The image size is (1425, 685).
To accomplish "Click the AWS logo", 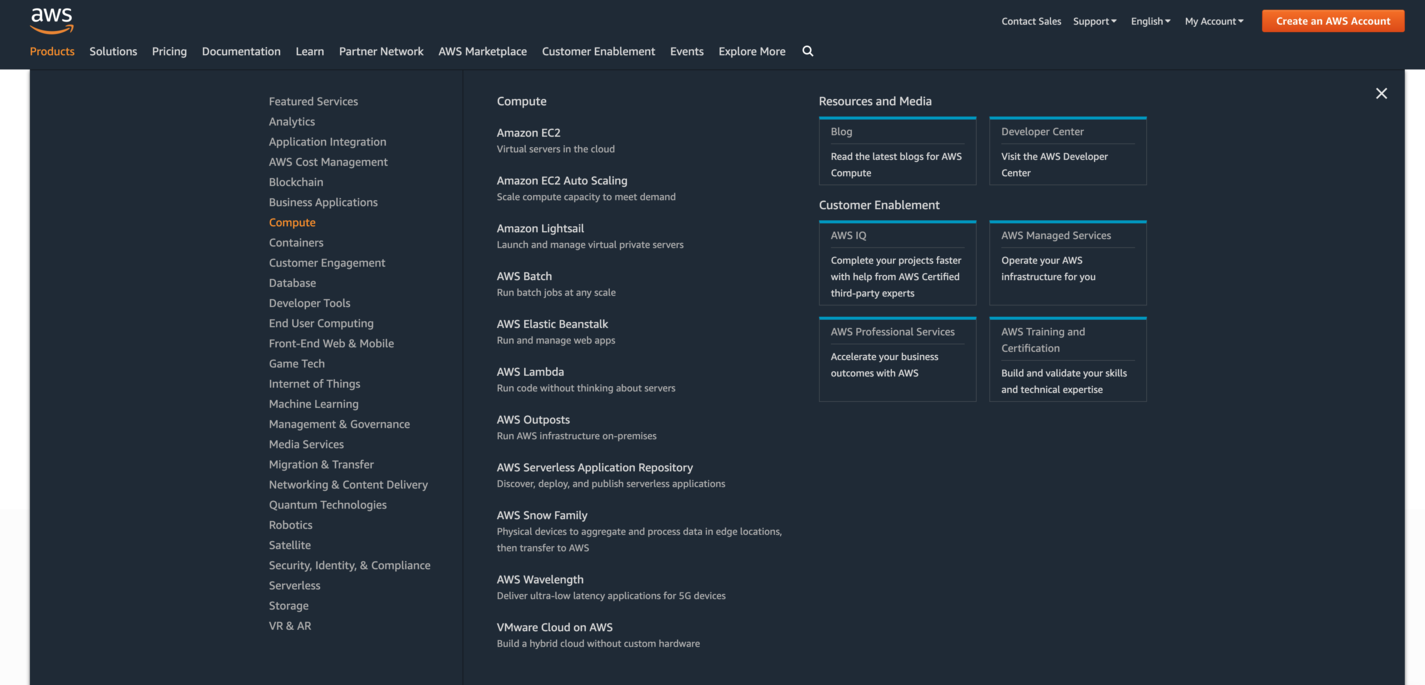I will coord(51,20).
